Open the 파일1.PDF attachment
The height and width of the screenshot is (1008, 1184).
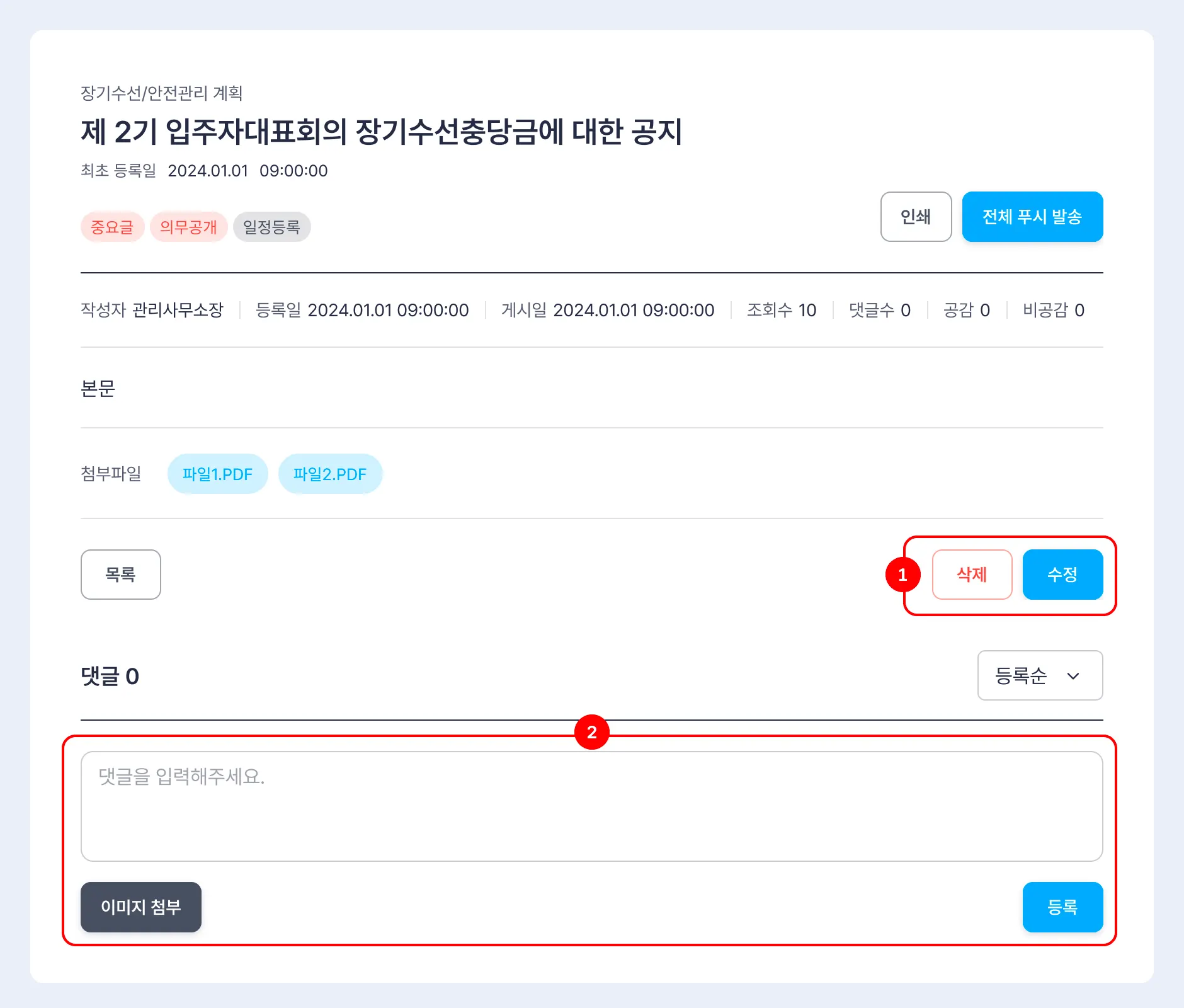pyautogui.click(x=217, y=474)
